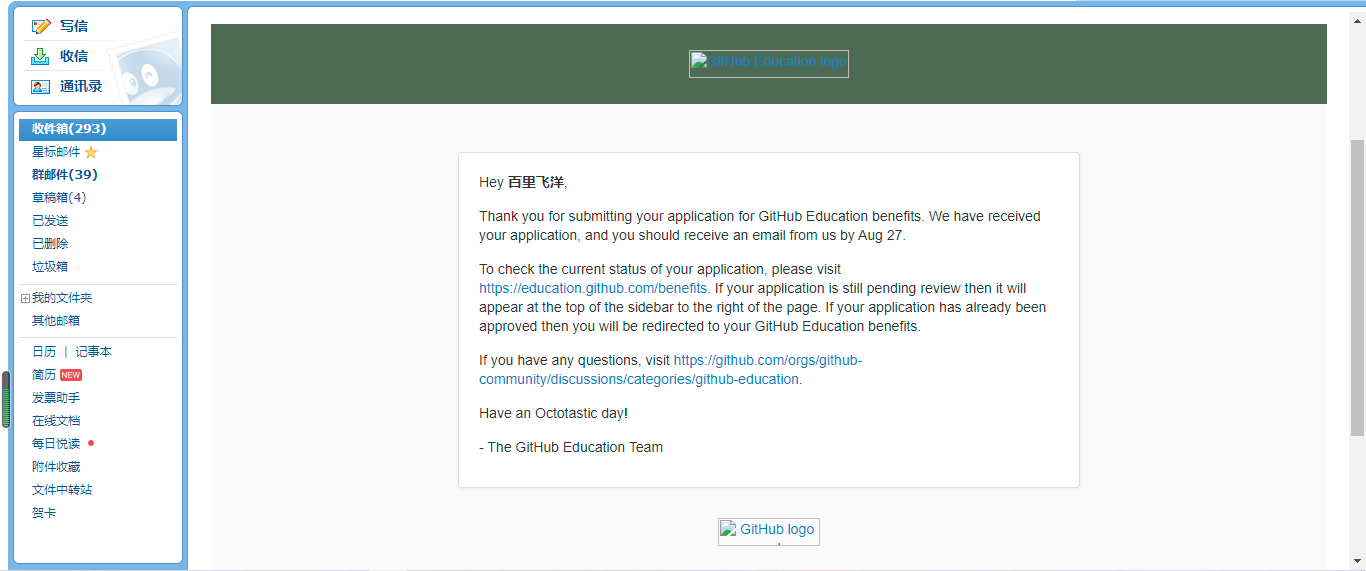Open 收件箱(293) inbox folder
The image size is (1366, 571).
(98, 129)
